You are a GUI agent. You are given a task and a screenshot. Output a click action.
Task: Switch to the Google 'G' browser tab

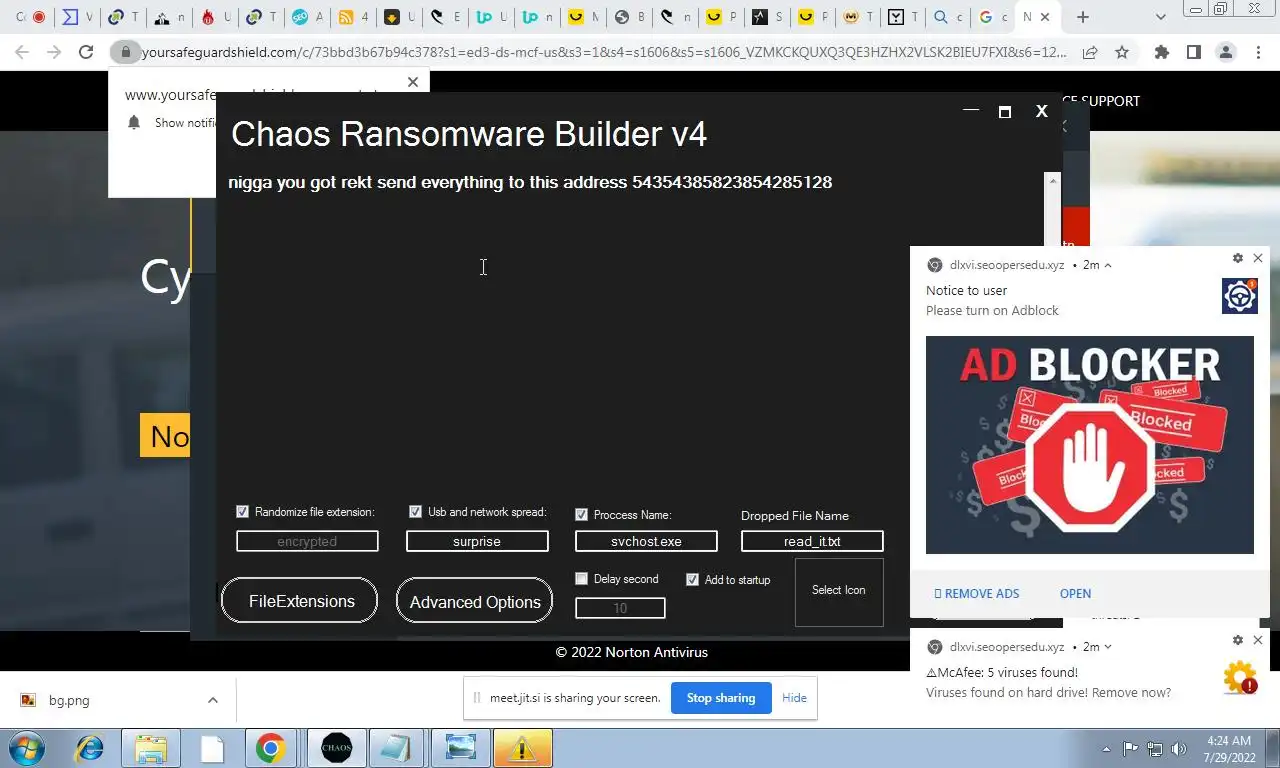(x=994, y=17)
